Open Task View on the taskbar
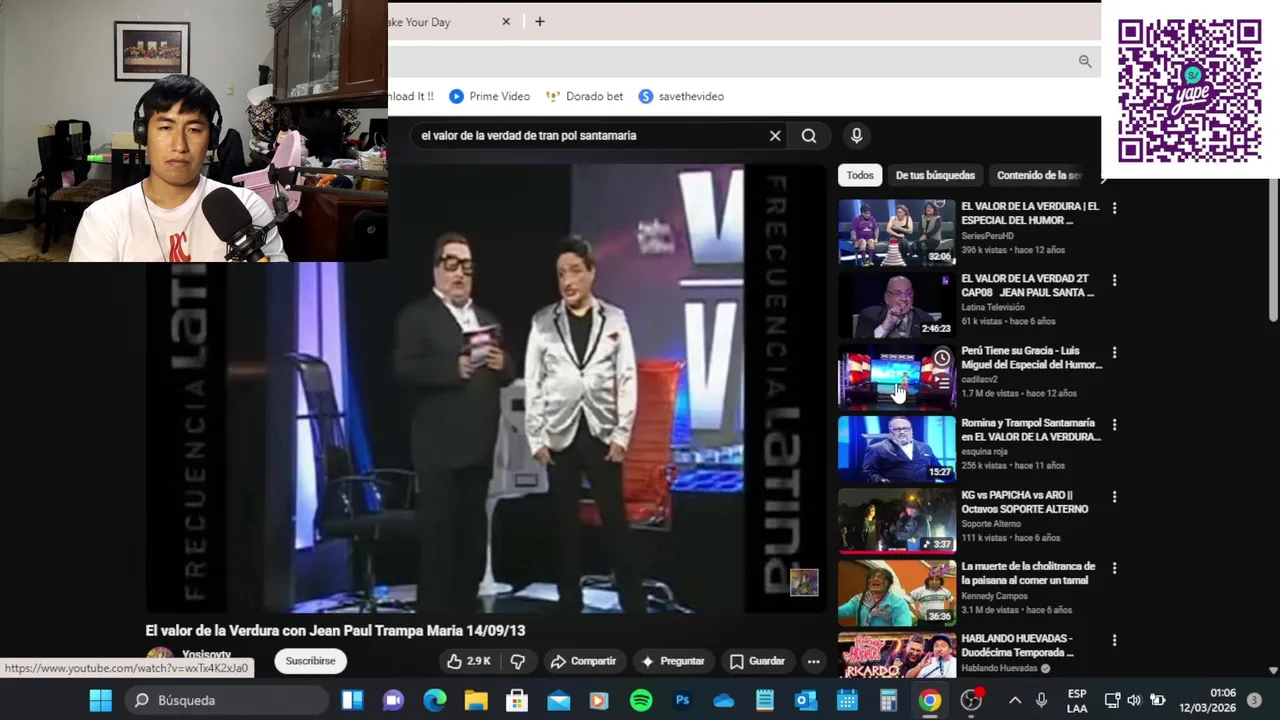 tap(352, 700)
